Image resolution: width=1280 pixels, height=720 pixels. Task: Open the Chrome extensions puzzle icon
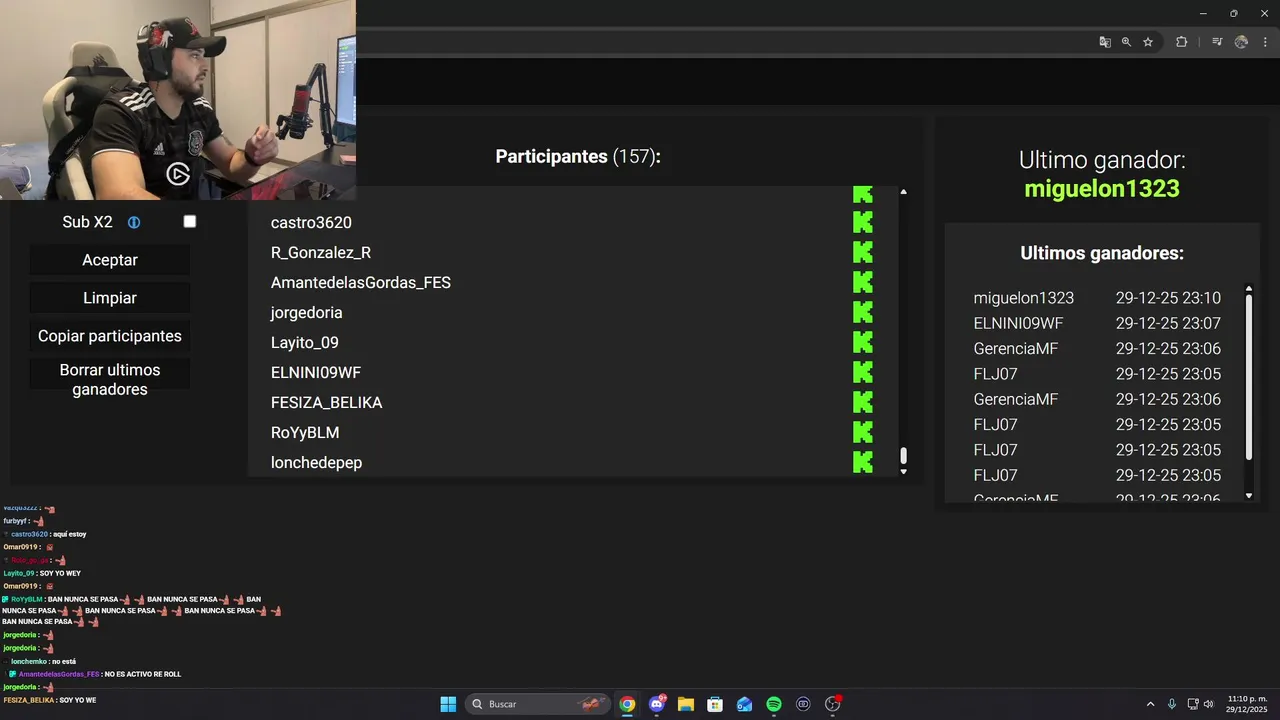(x=1181, y=42)
